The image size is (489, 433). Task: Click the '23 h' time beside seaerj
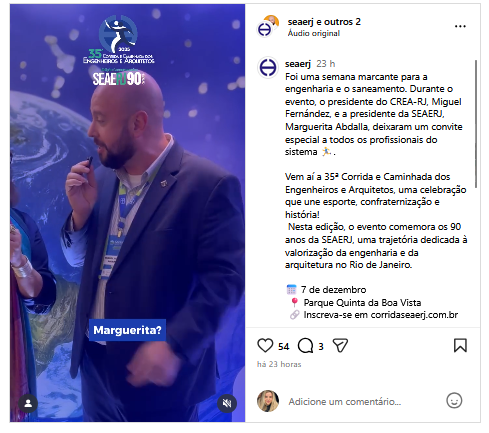326,64
